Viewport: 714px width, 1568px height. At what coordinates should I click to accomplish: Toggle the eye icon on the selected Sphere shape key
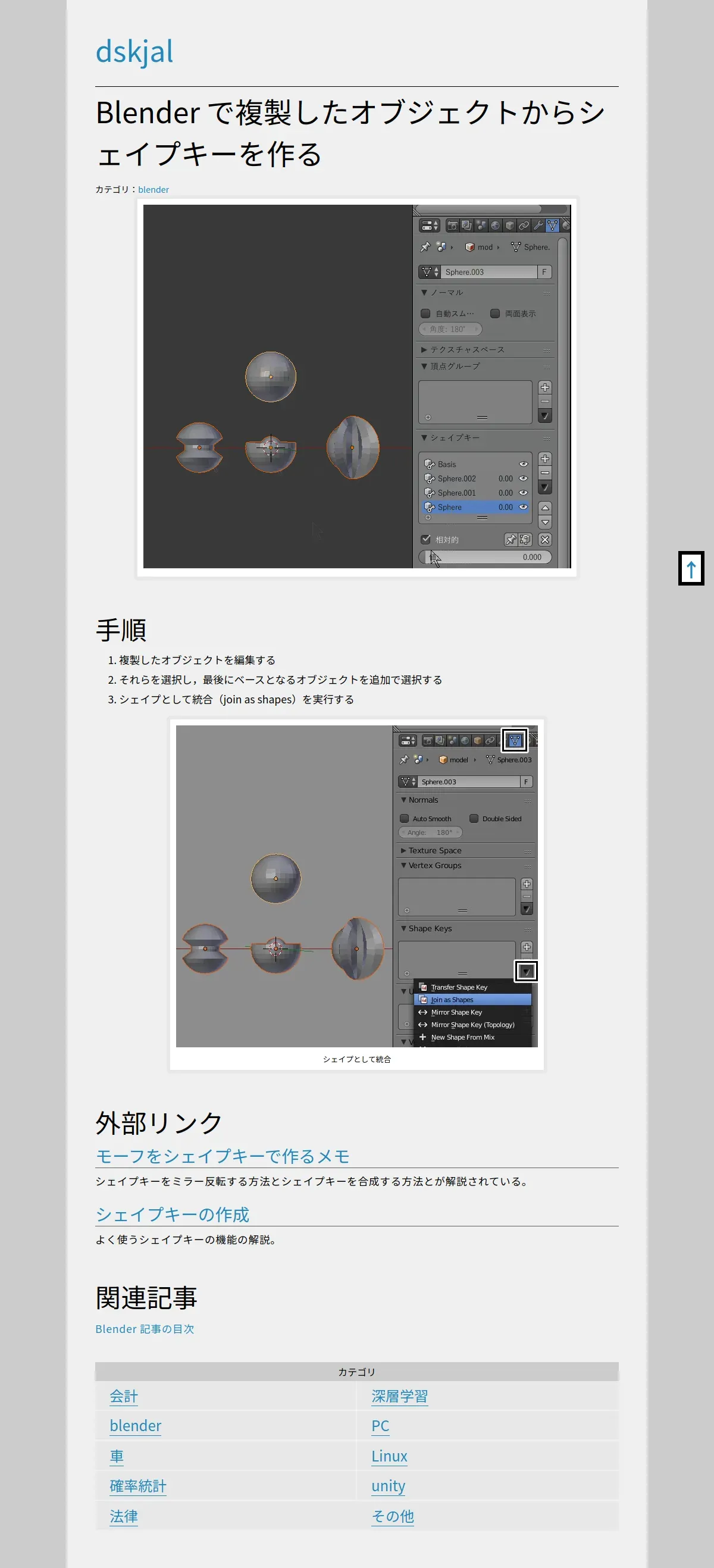pos(524,507)
